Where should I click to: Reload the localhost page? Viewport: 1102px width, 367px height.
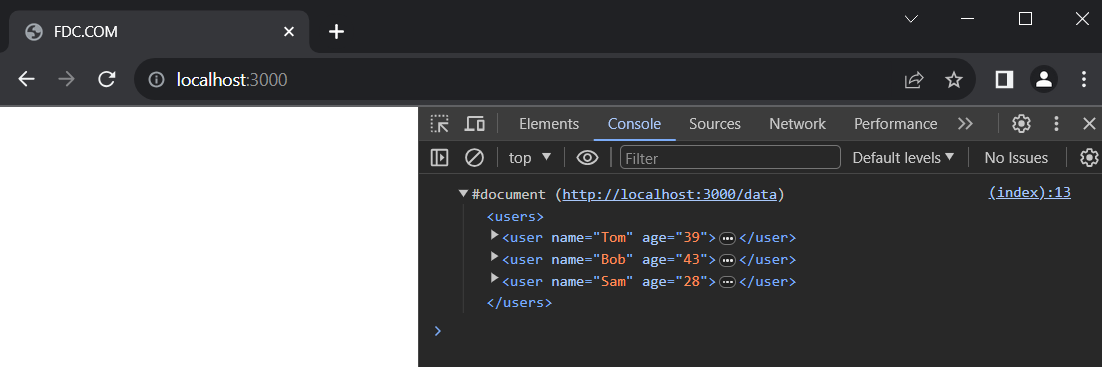pyautogui.click(x=107, y=79)
